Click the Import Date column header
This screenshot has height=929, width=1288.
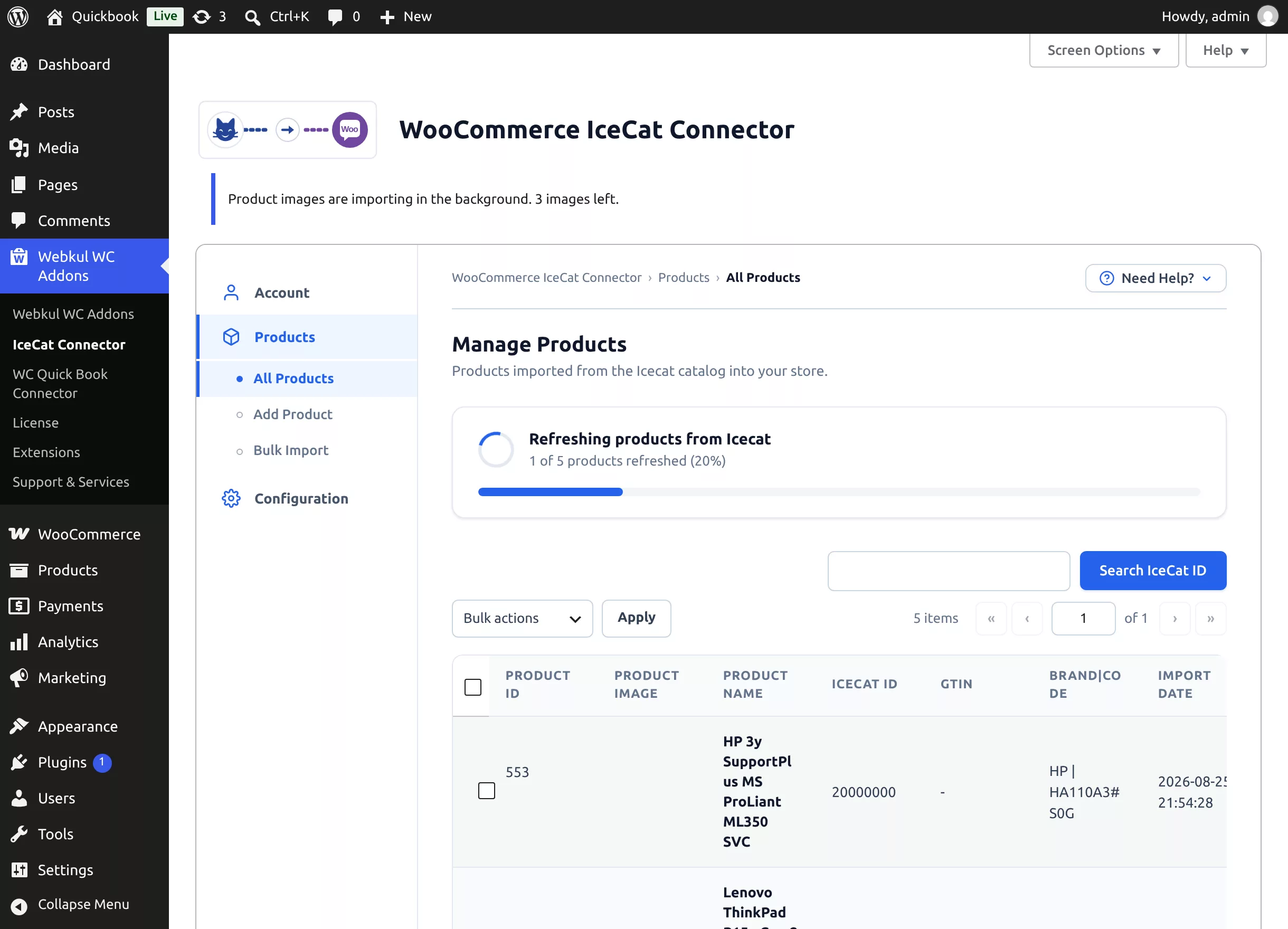1184,684
